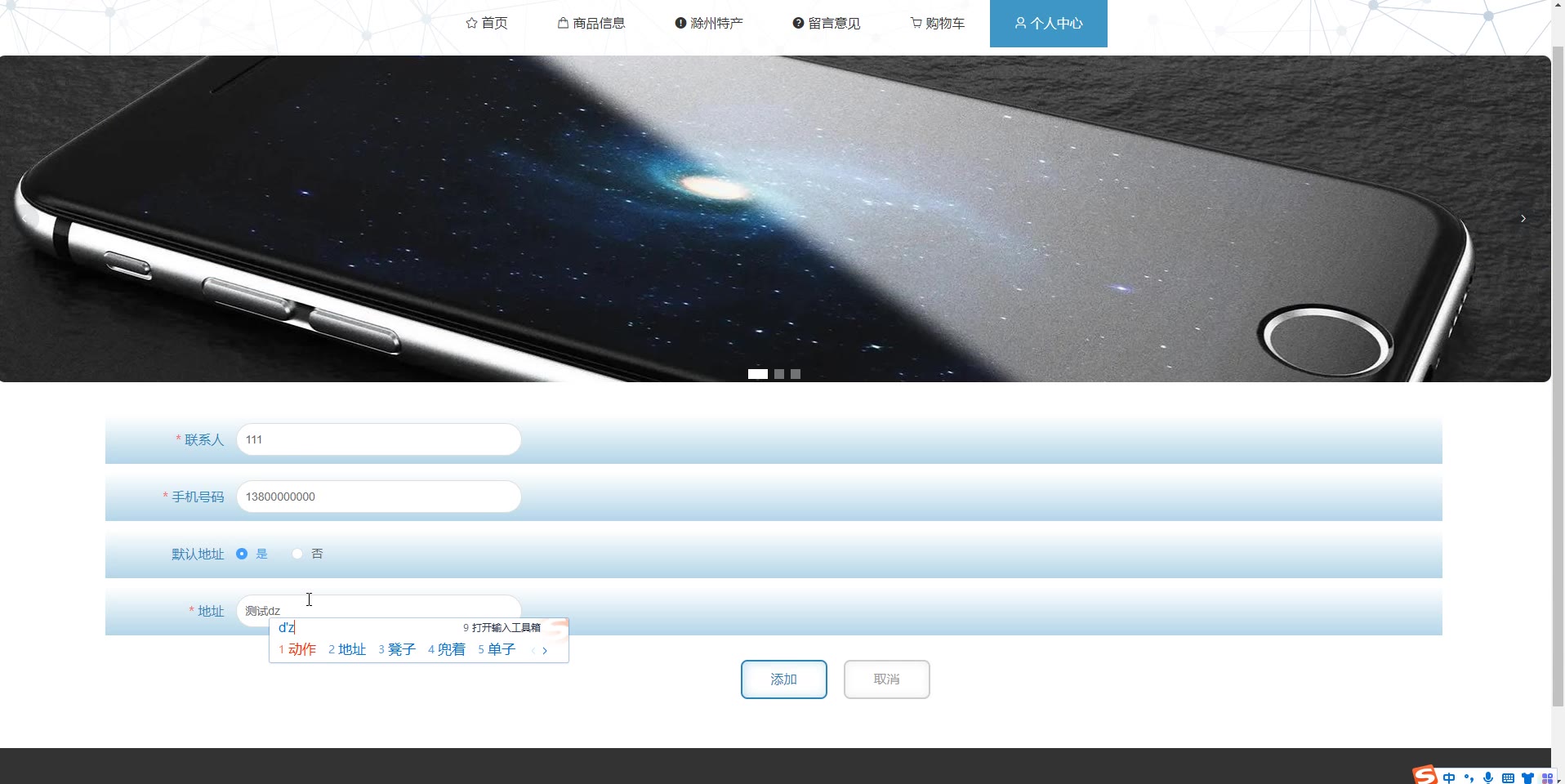Image resolution: width=1565 pixels, height=784 pixels.
Task: Open 留言意见 feedback page
Action: (x=827, y=23)
